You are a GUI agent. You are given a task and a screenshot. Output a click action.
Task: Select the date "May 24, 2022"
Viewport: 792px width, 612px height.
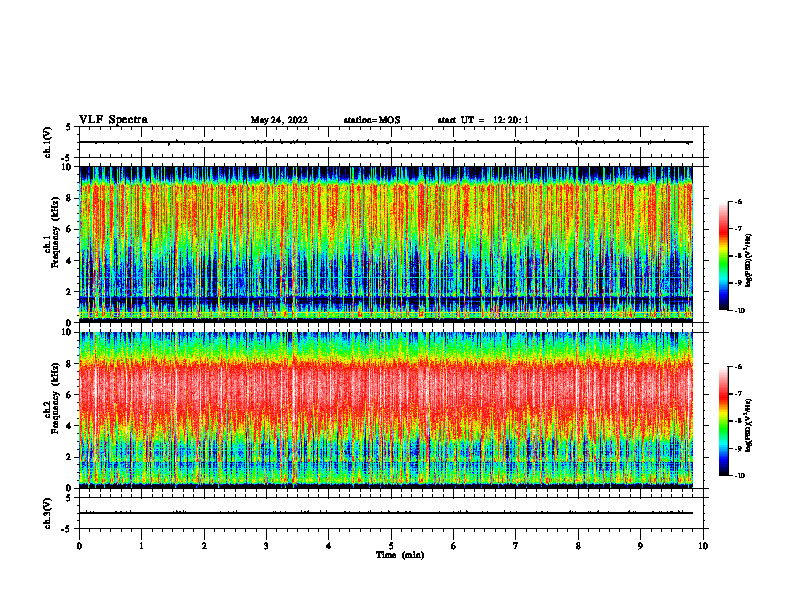tap(279, 120)
